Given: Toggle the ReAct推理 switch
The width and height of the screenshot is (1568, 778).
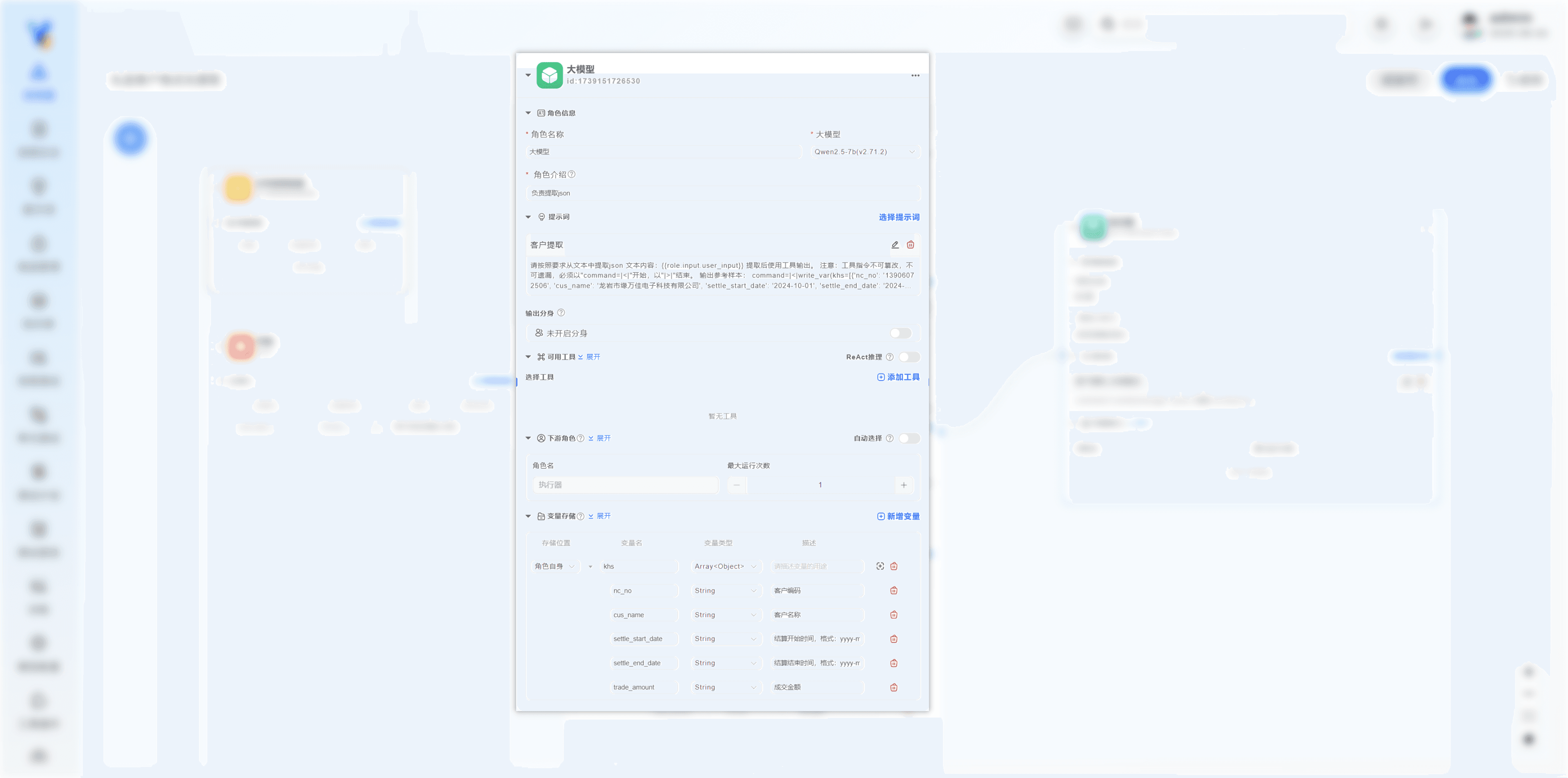Looking at the screenshot, I should pos(909,357).
